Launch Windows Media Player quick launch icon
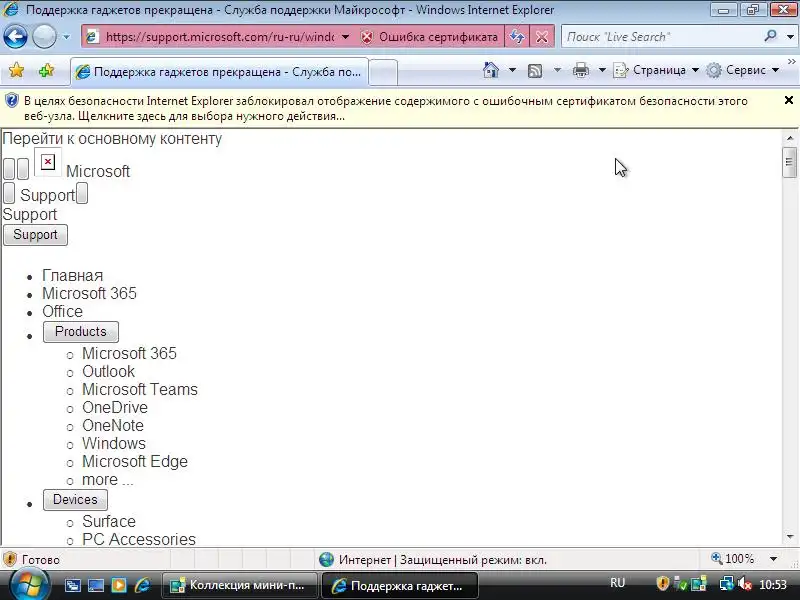 [119, 585]
